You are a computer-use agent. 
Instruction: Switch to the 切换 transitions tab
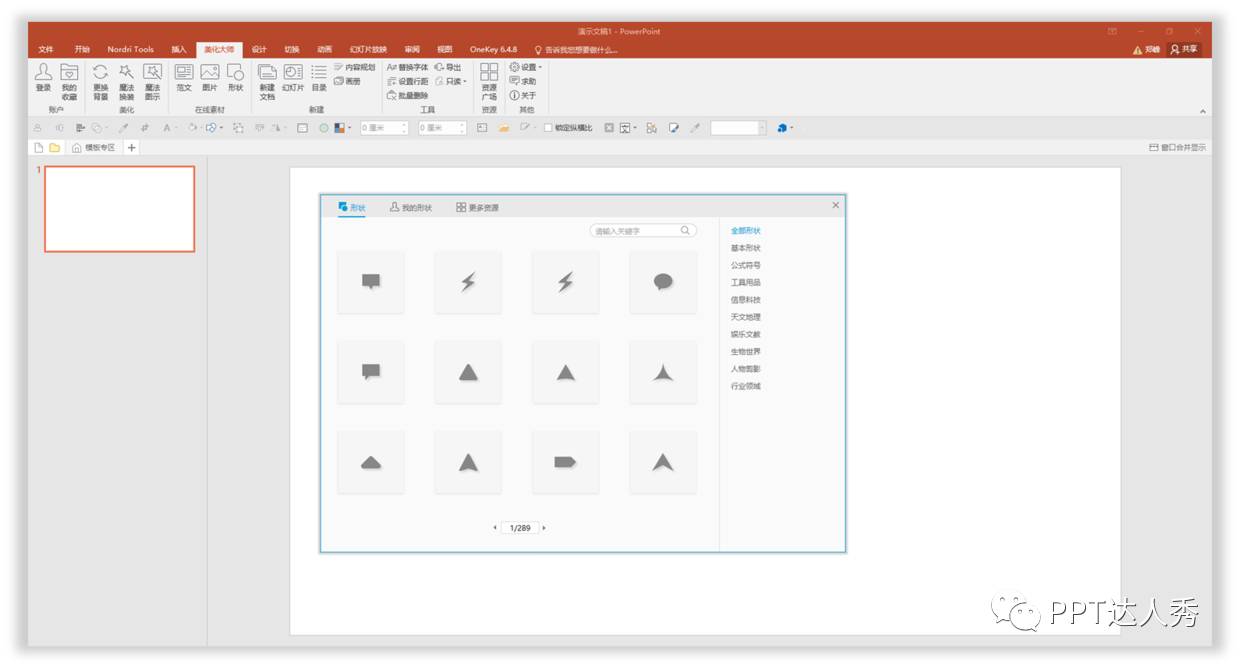click(291, 49)
